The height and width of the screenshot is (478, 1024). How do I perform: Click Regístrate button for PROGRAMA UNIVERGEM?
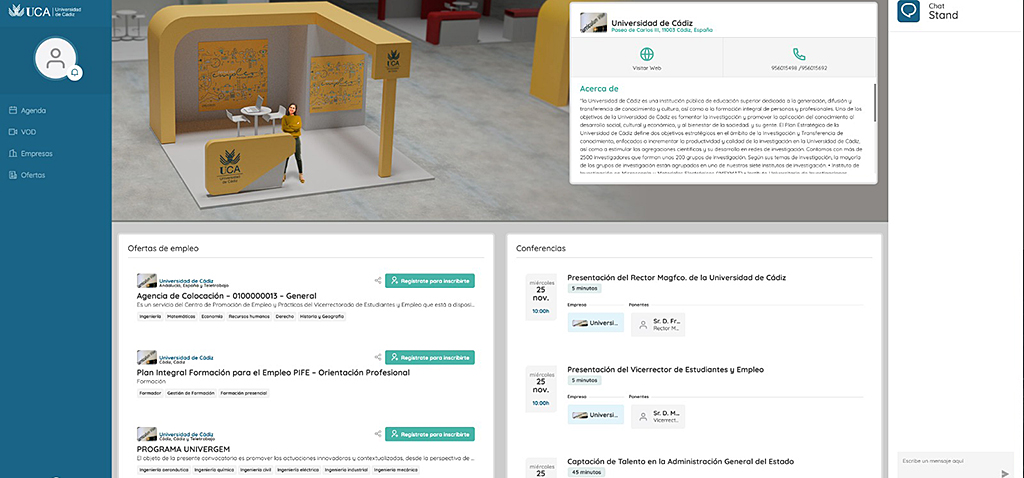click(430, 434)
